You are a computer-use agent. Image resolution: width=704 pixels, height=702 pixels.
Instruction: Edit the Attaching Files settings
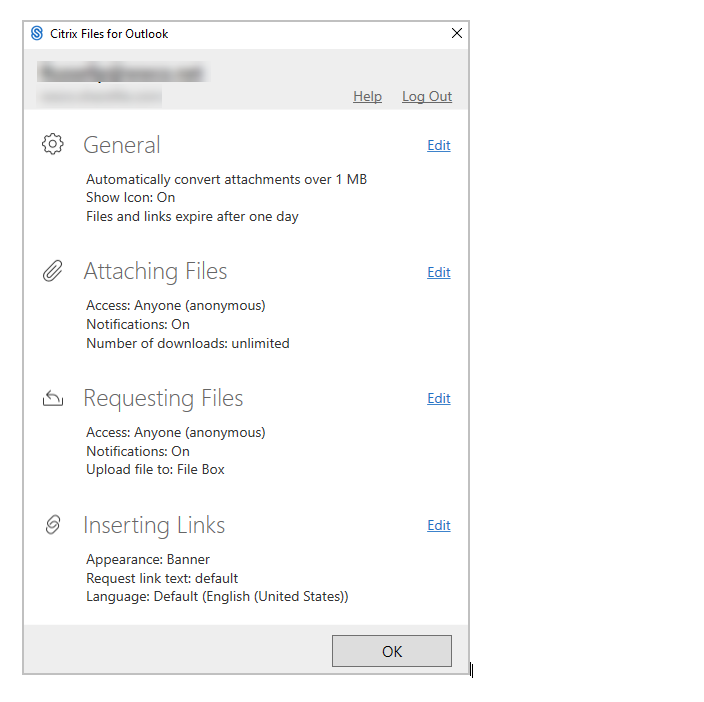(x=439, y=272)
